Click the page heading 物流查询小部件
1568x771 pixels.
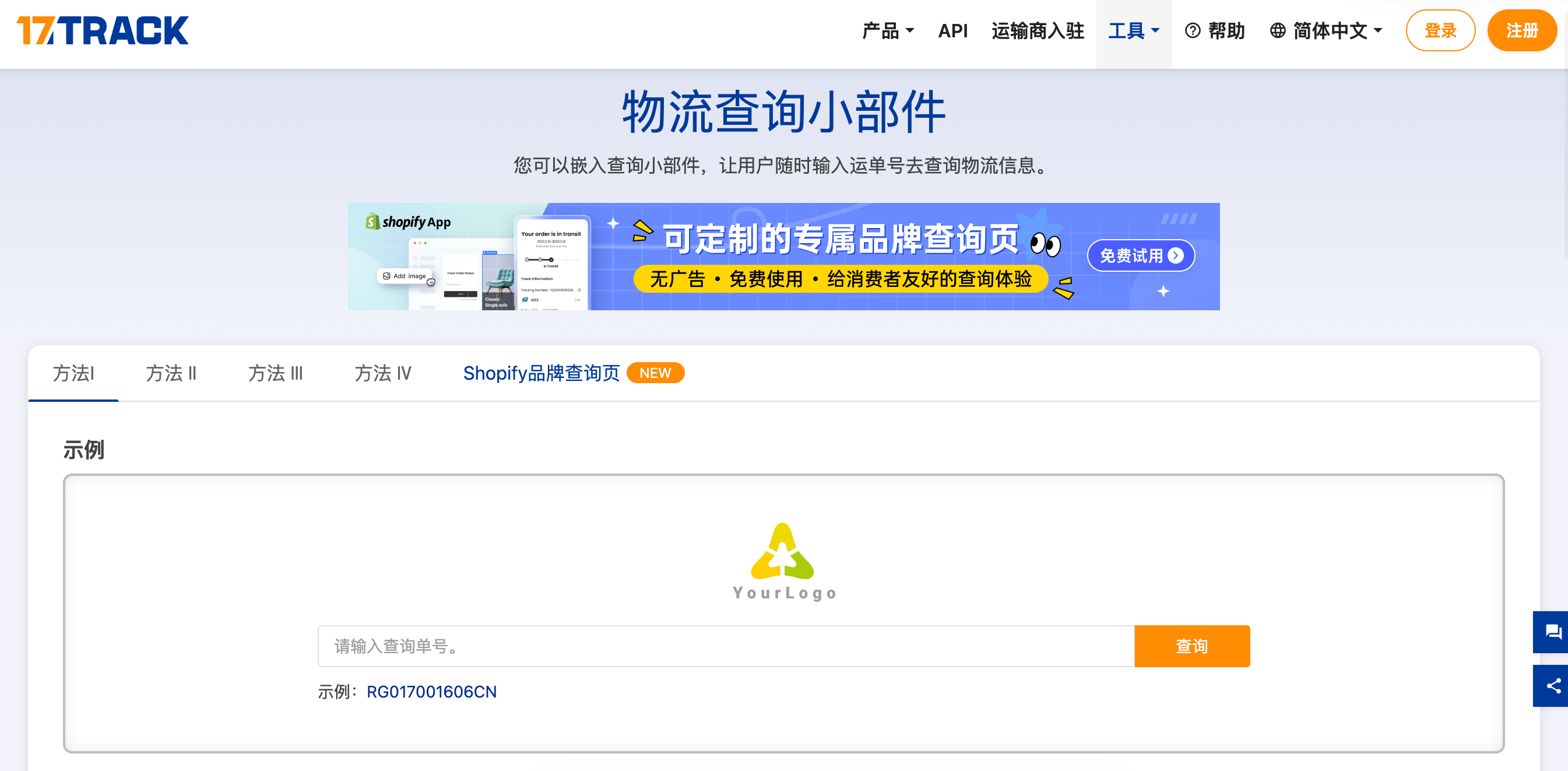click(x=784, y=111)
